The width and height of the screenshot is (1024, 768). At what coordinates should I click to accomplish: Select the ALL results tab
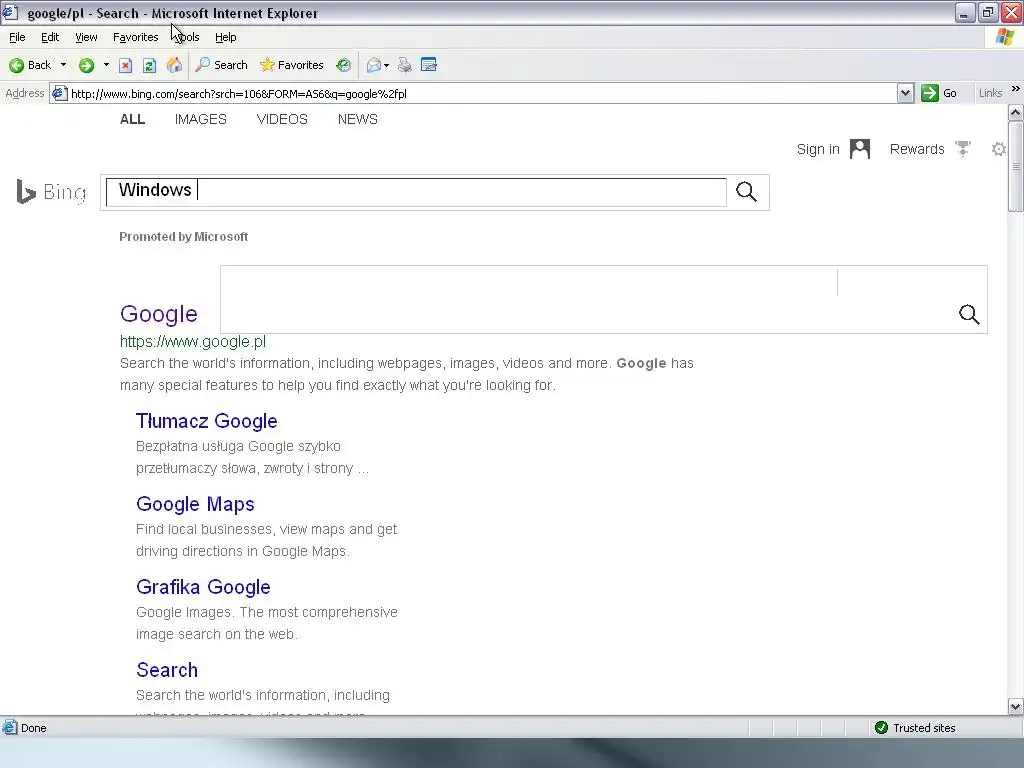(x=132, y=120)
